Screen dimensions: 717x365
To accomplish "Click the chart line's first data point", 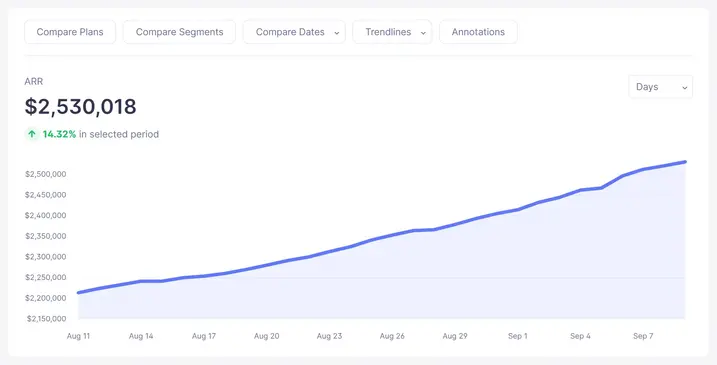I will point(79,293).
